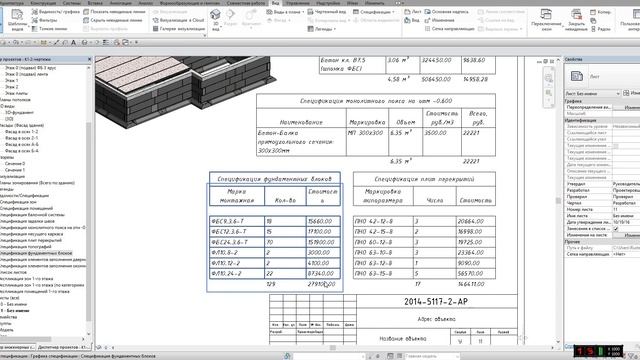
Task: Click the project browser vertical scrollbar
Action: tap(88, 200)
